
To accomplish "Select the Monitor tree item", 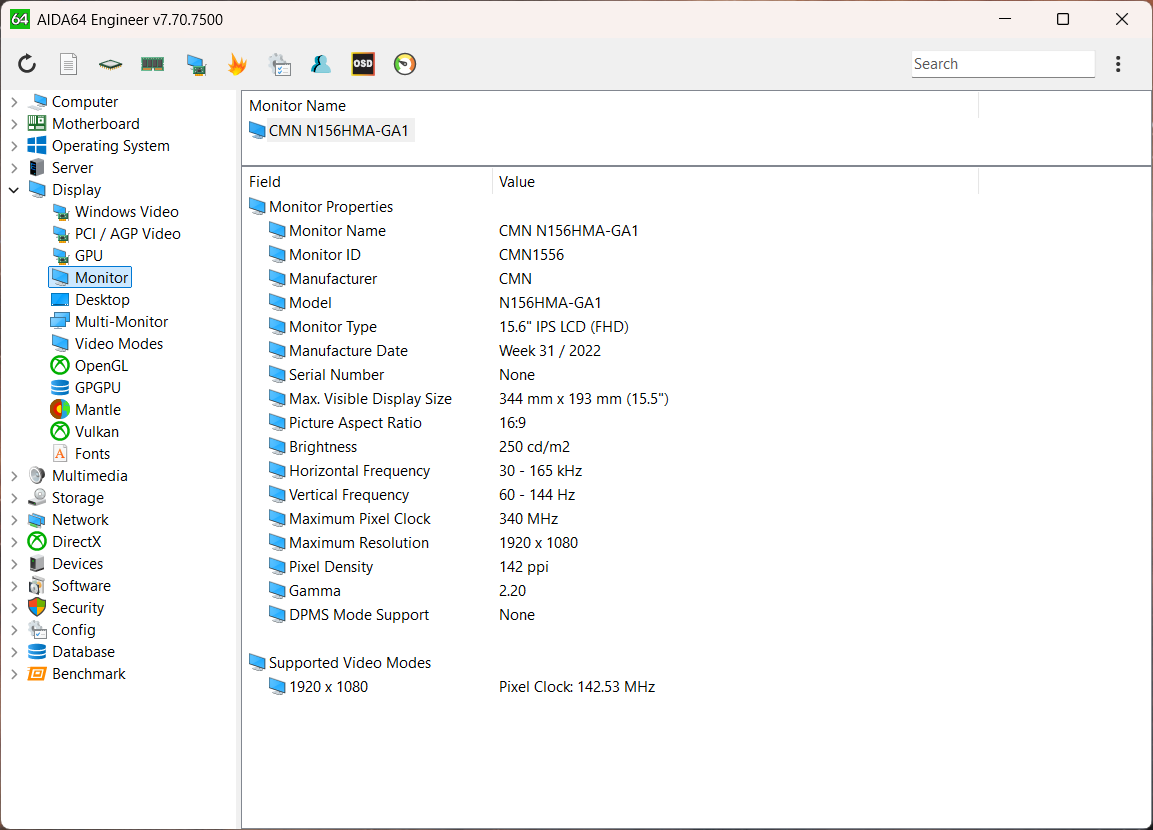I will coord(90,278).
